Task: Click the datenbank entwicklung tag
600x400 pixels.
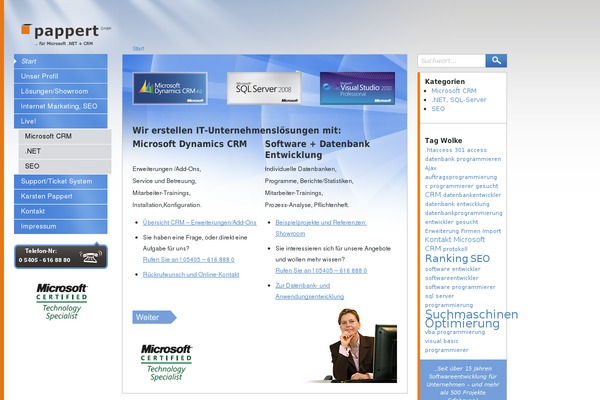Action: click(x=457, y=204)
